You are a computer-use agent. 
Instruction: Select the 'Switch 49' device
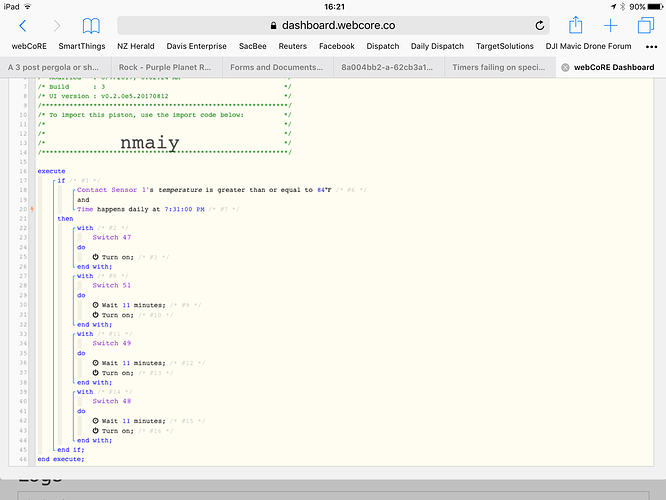(x=112, y=343)
